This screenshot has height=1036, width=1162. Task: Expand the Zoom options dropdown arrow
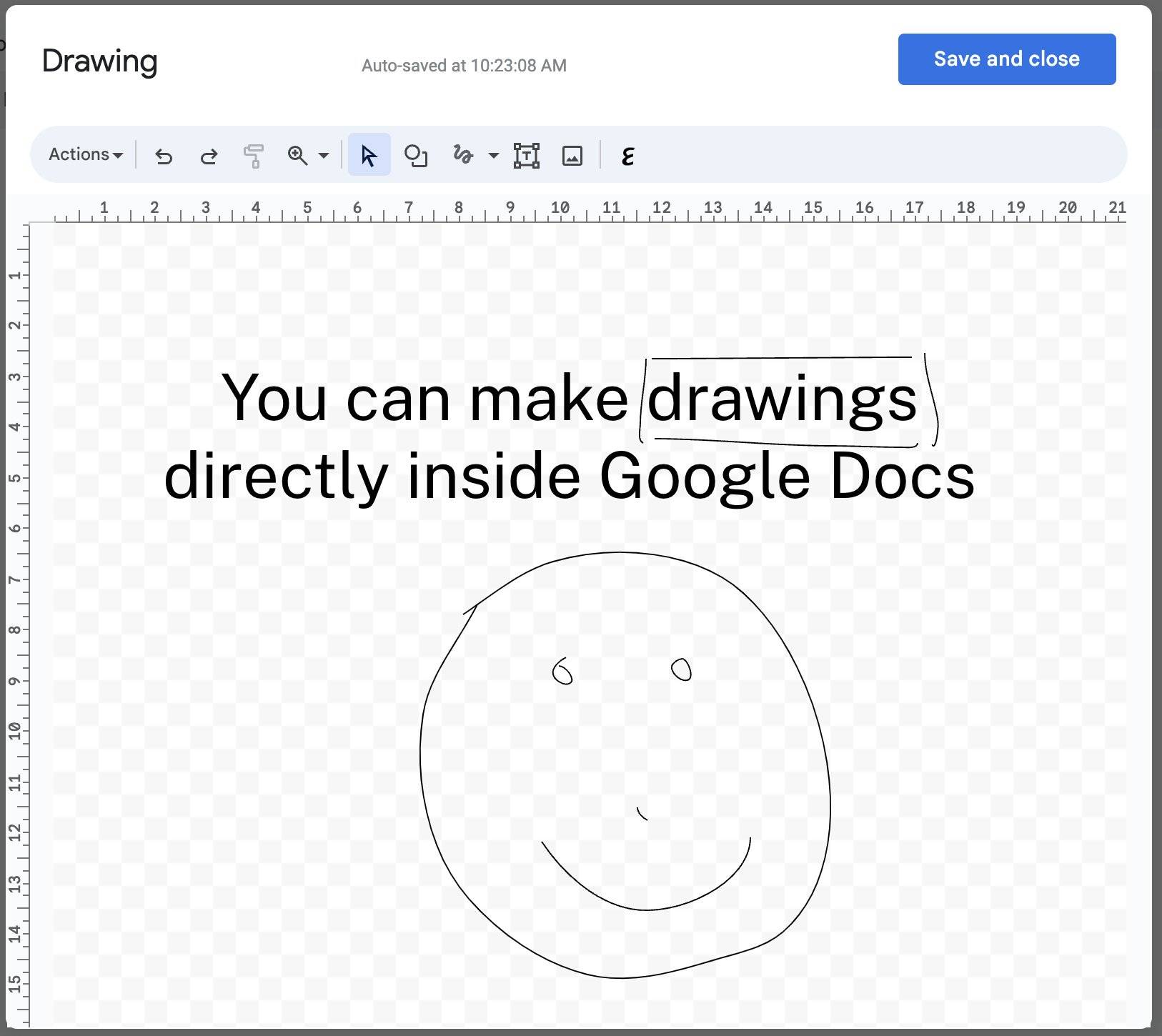pyautogui.click(x=324, y=155)
